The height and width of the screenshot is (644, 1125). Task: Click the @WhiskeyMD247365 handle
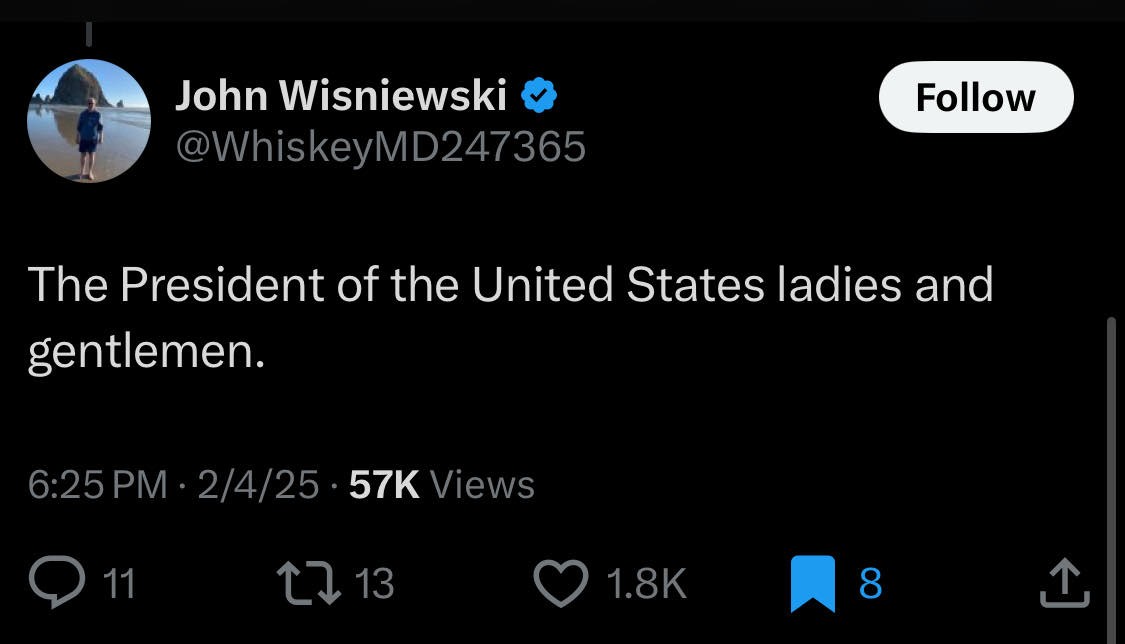pyautogui.click(x=382, y=146)
